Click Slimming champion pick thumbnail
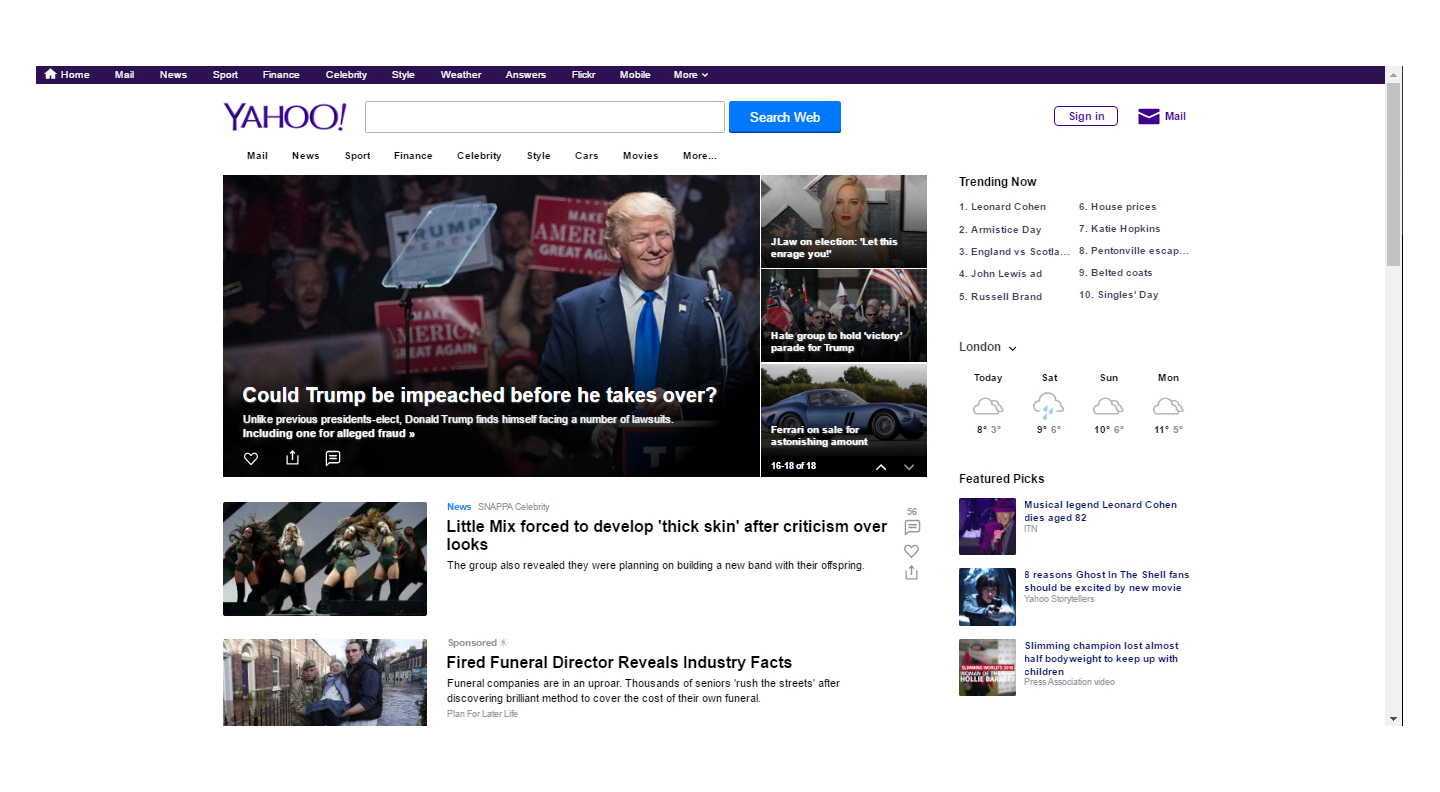Viewport: 1440px width, 792px height. (987, 667)
